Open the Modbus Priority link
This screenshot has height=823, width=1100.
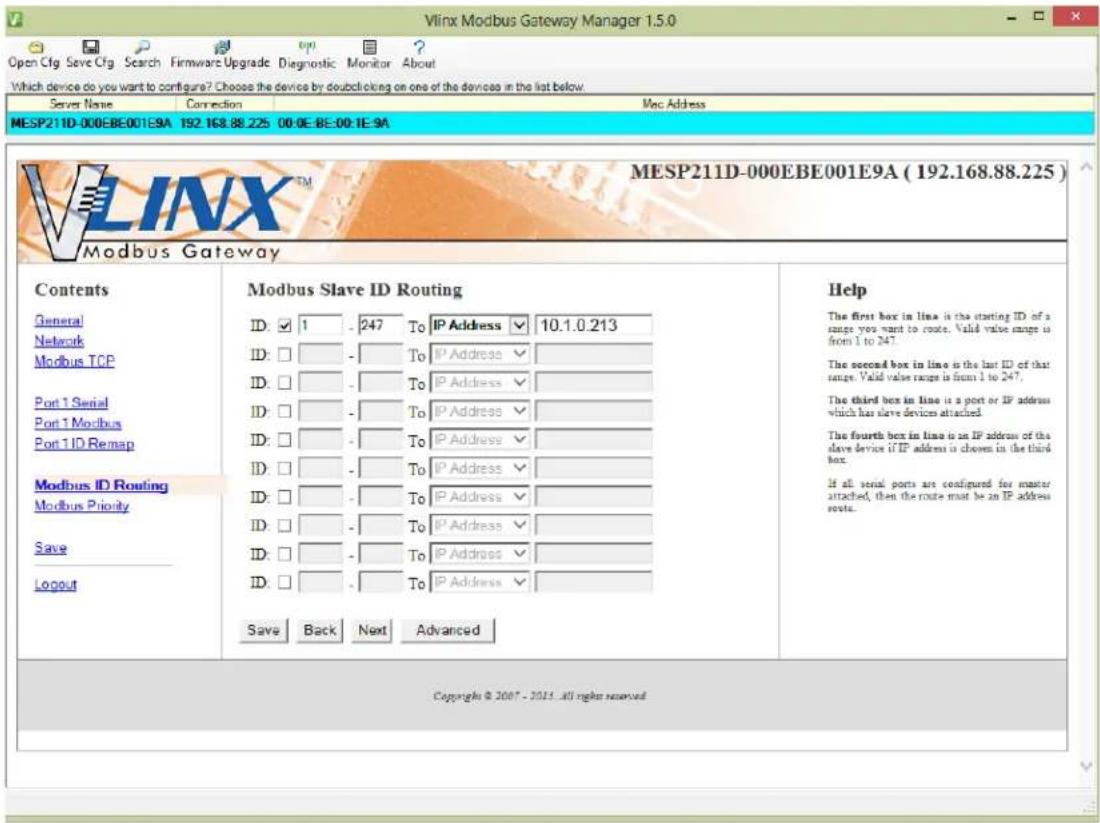pos(81,506)
